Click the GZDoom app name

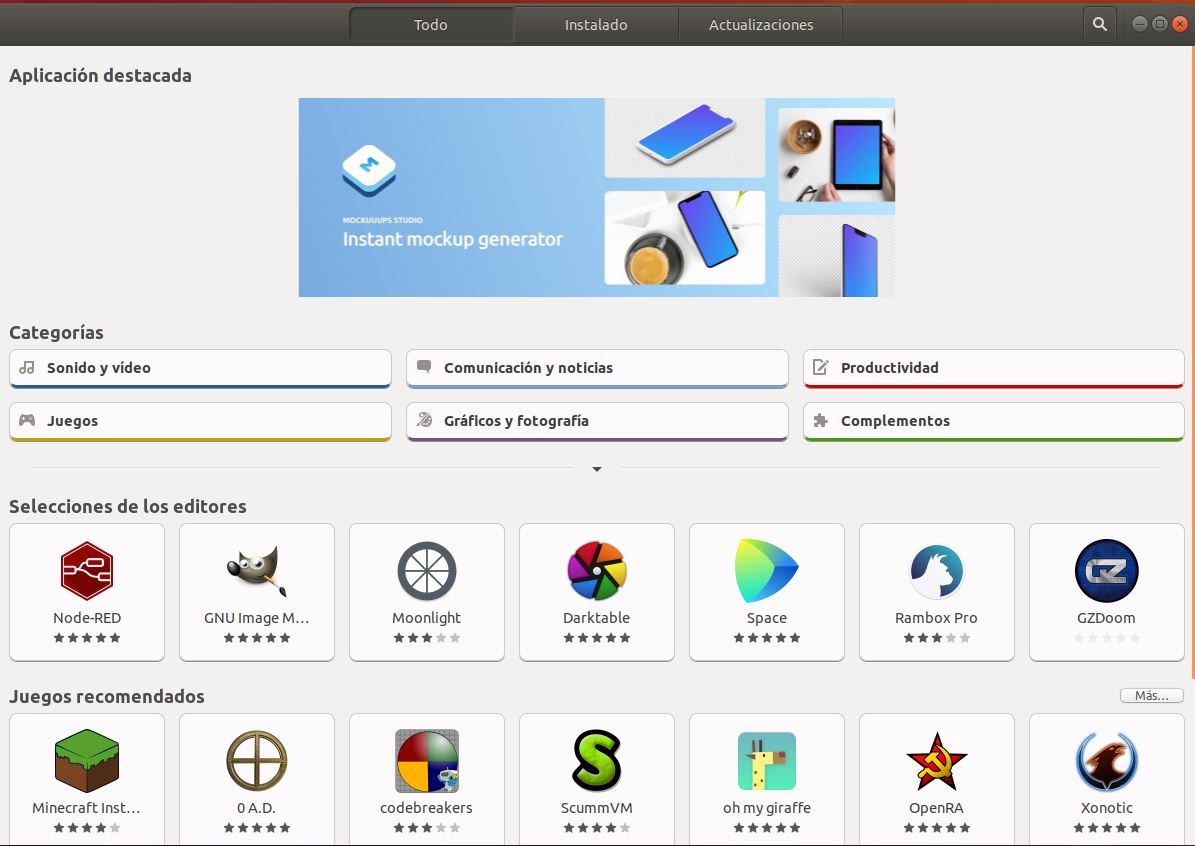(x=1107, y=618)
